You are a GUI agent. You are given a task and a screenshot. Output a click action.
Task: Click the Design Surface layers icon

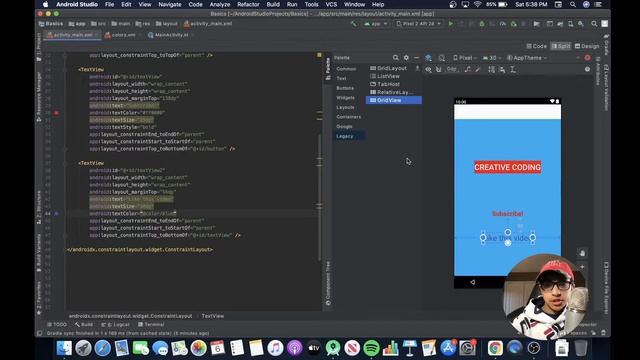coord(429,58)
